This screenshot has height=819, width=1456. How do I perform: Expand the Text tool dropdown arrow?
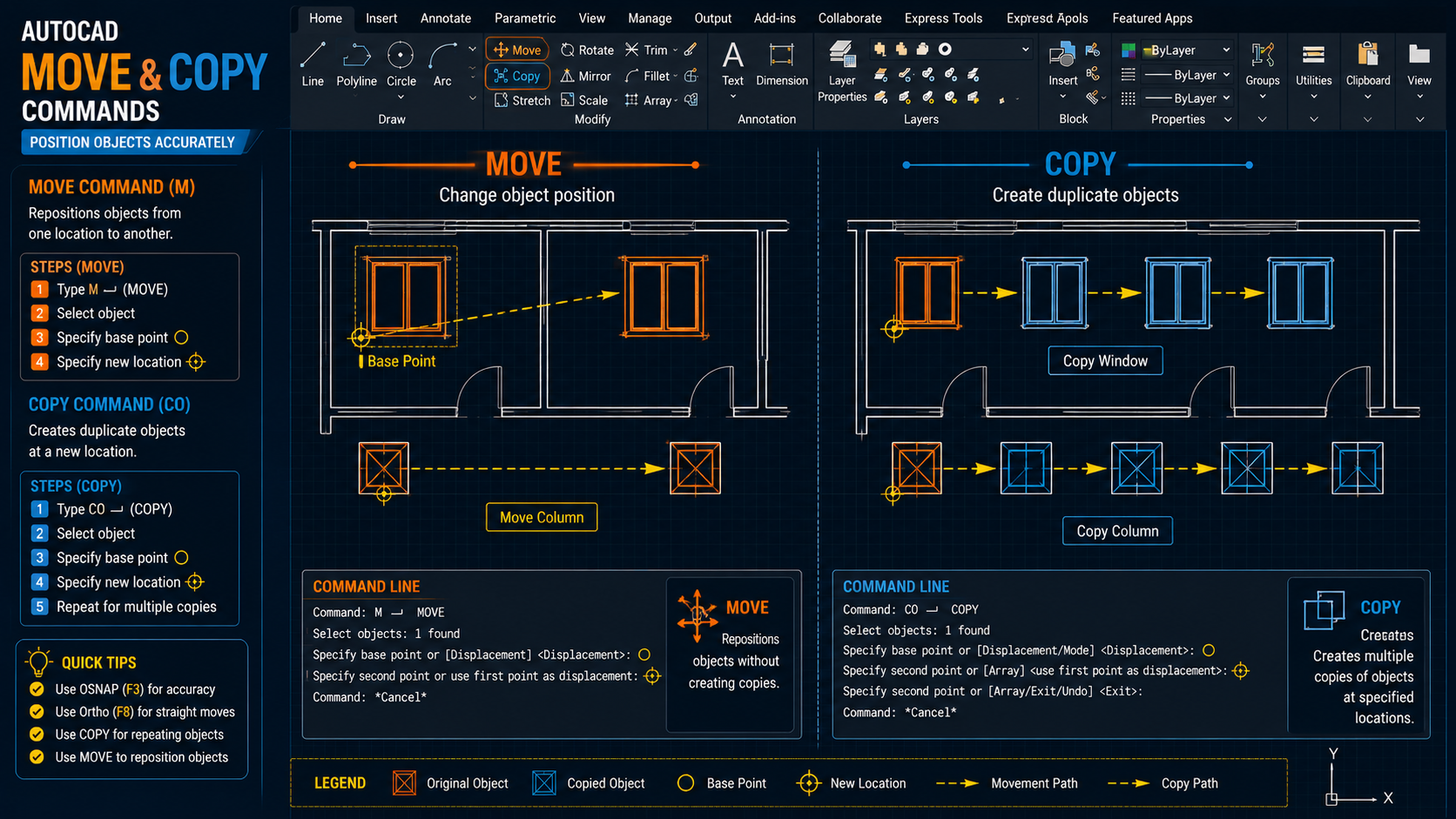pyautogui.click(x=733, y=97)
